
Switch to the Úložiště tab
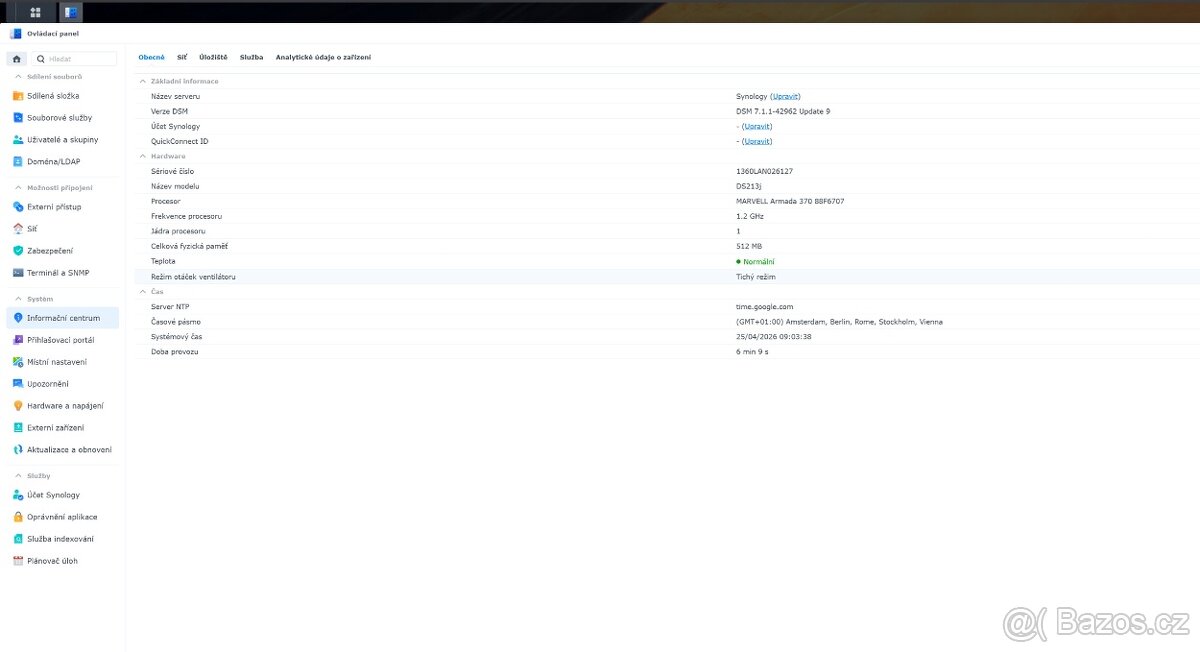(x=211, y=57)
